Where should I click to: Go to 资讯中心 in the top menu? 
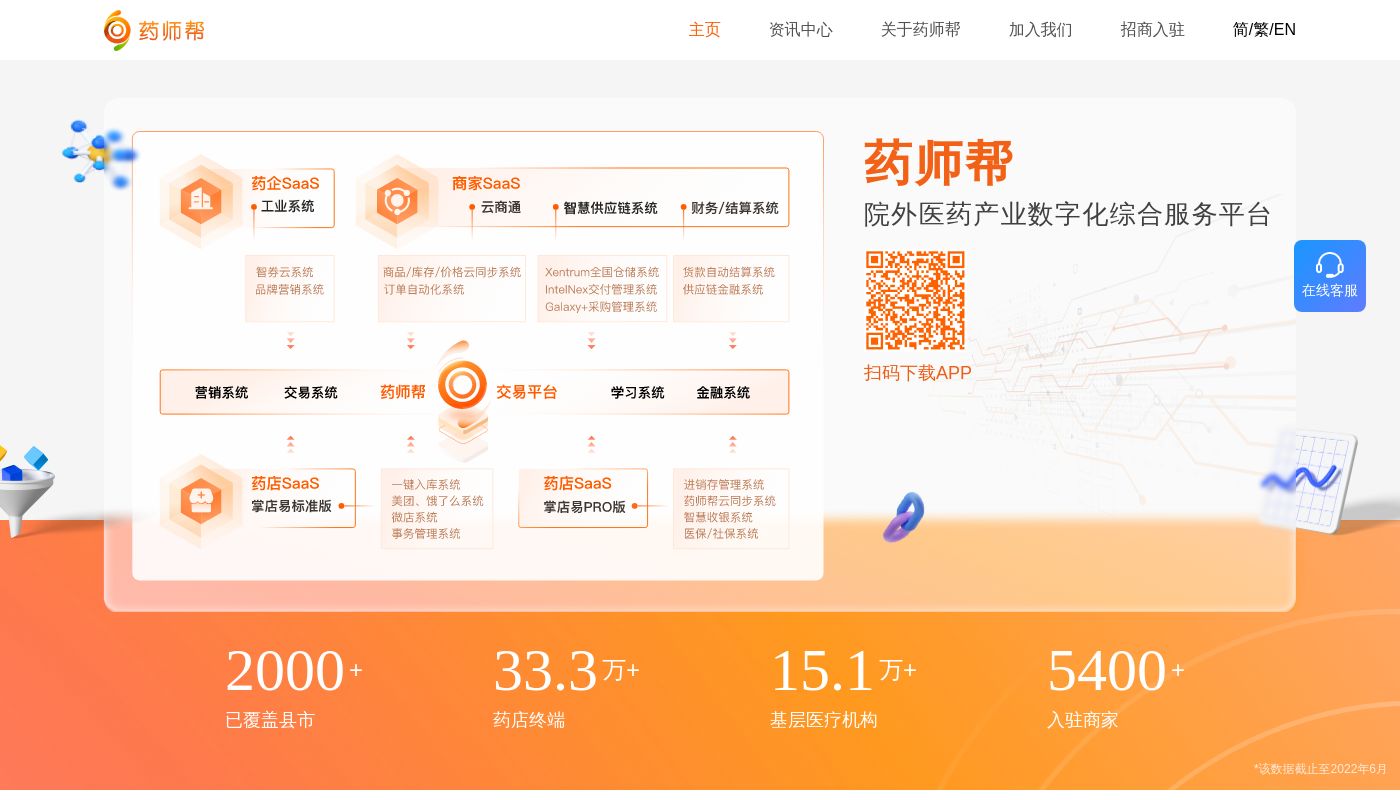point(800,30)
